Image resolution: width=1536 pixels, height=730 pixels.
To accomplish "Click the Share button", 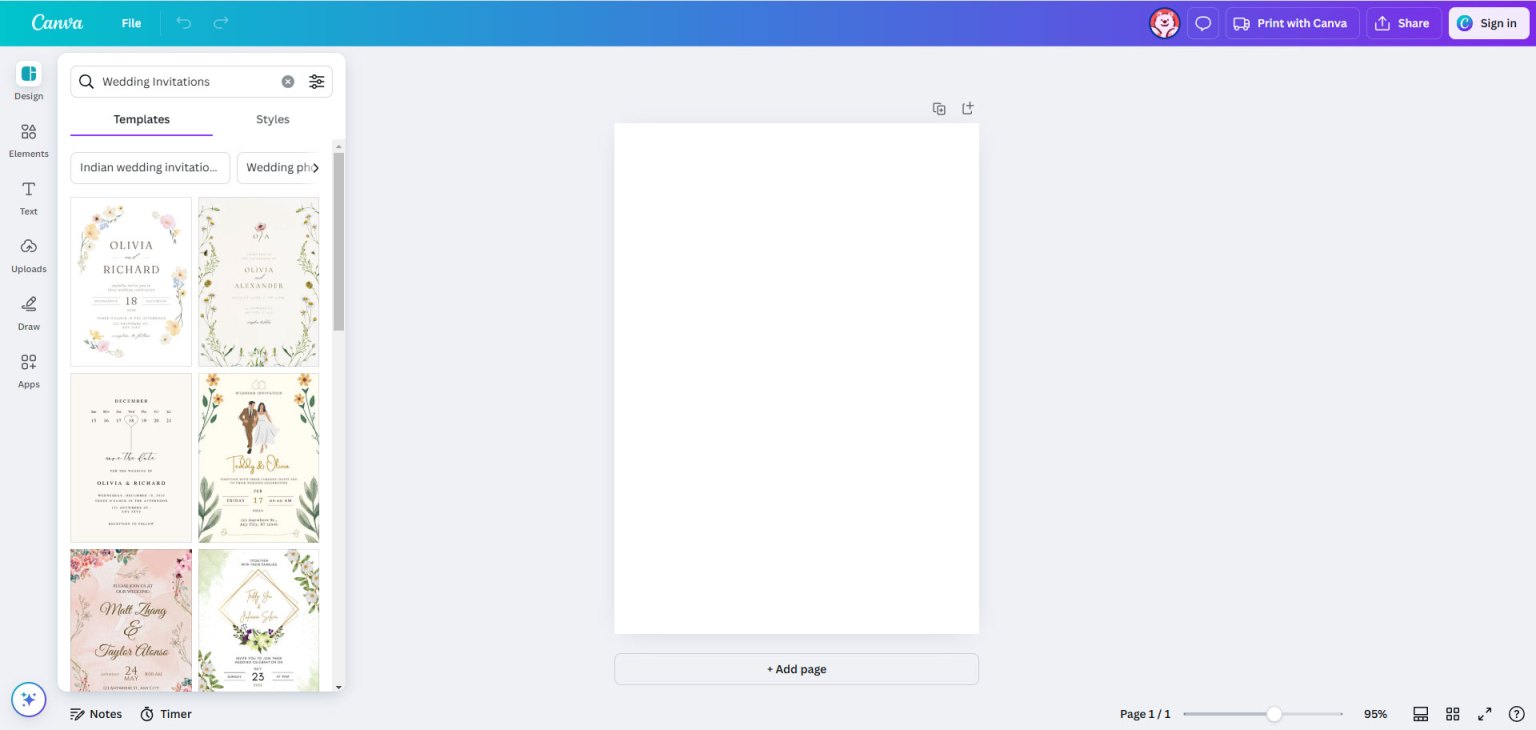I will pyautogui.click(x=1403, y=23).
